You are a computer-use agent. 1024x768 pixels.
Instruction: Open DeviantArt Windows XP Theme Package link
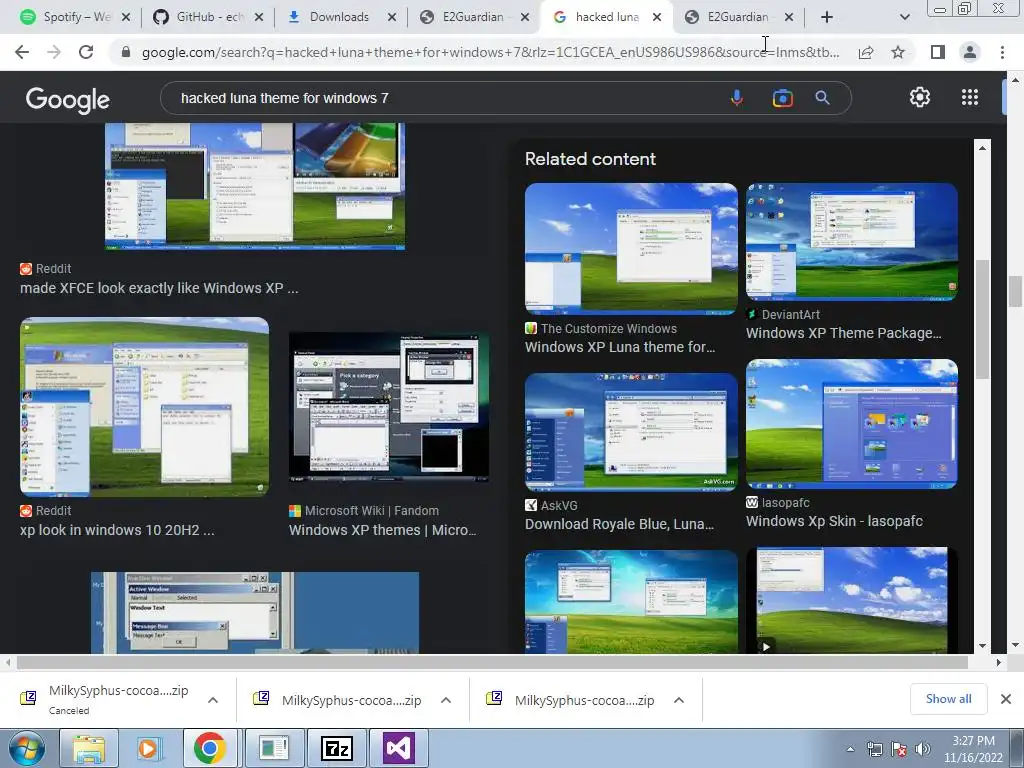click(844, 333)
